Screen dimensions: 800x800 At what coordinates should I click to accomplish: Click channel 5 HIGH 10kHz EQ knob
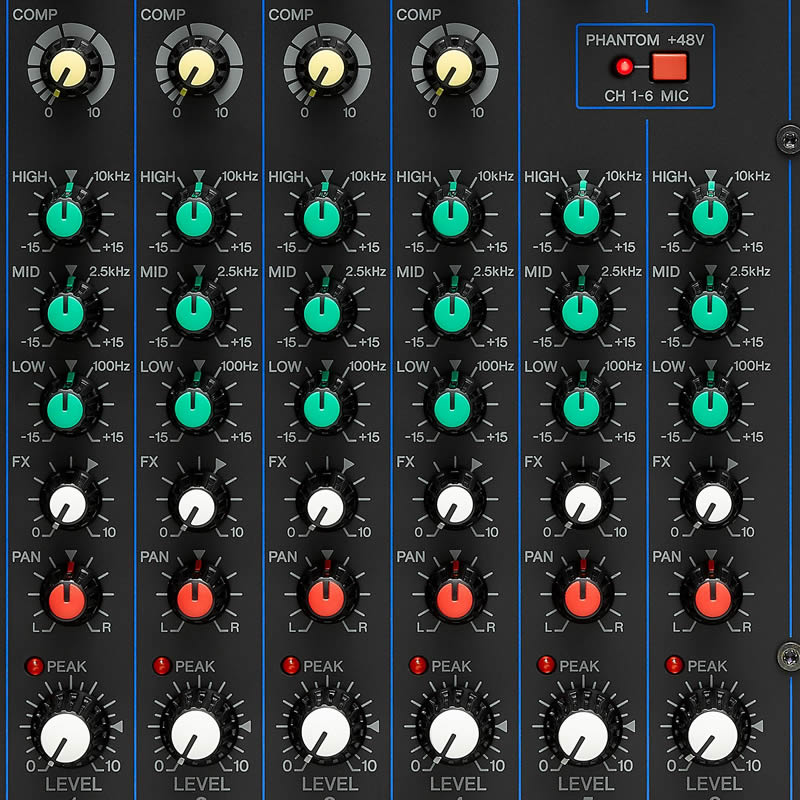pos(581,217)
